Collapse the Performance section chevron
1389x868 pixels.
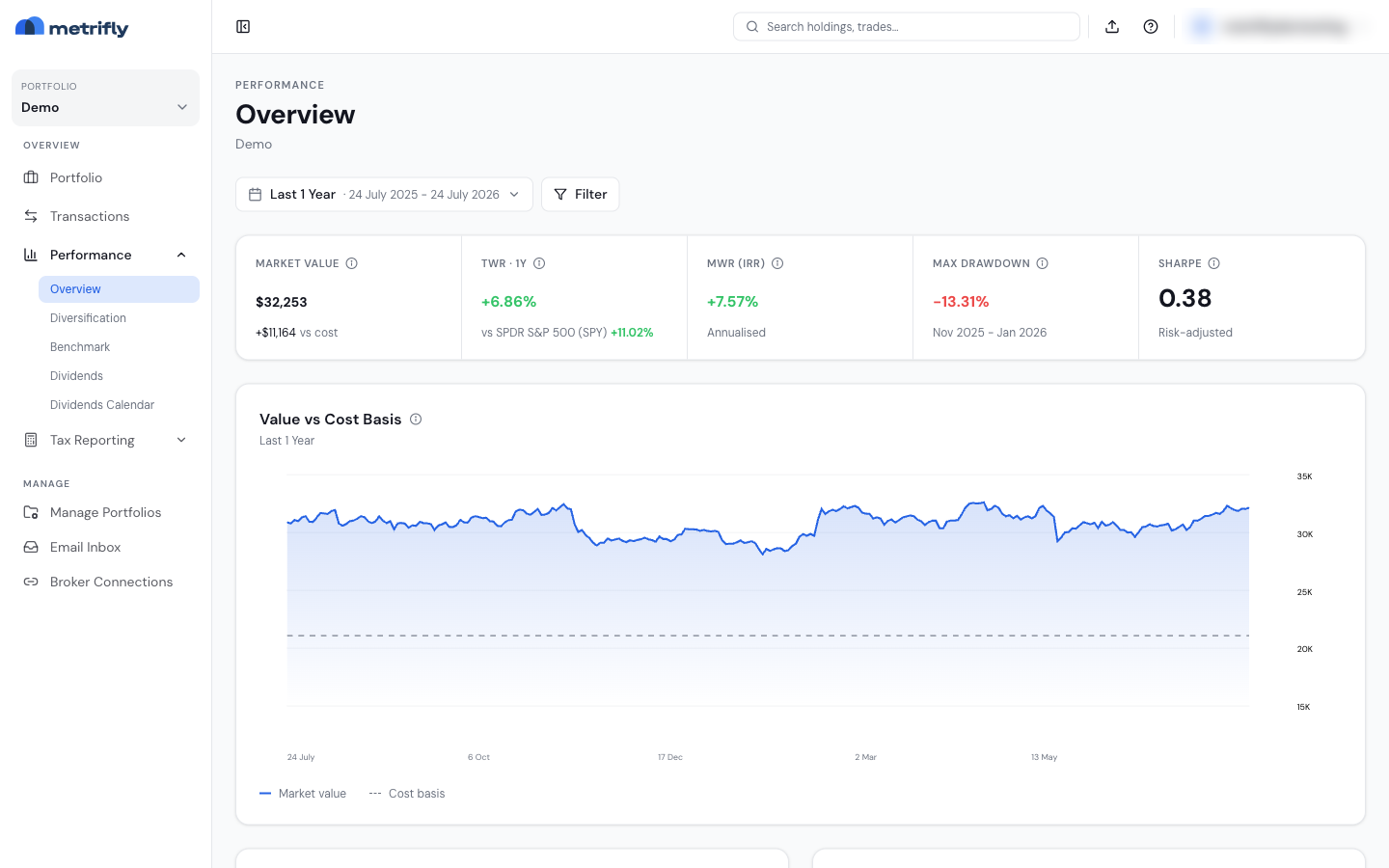(181, 255)
